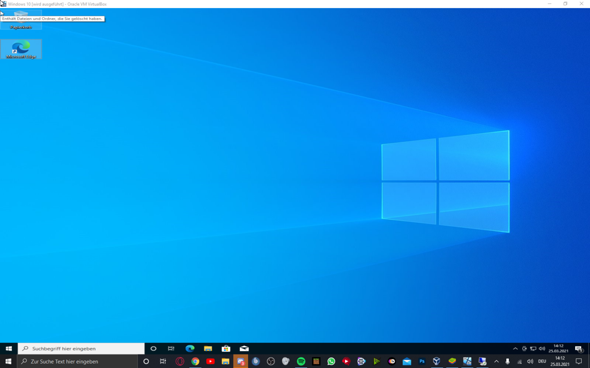The image size is (590, 368).
Task: Open Spotify from the host taskbar
Action: (301, 361)
